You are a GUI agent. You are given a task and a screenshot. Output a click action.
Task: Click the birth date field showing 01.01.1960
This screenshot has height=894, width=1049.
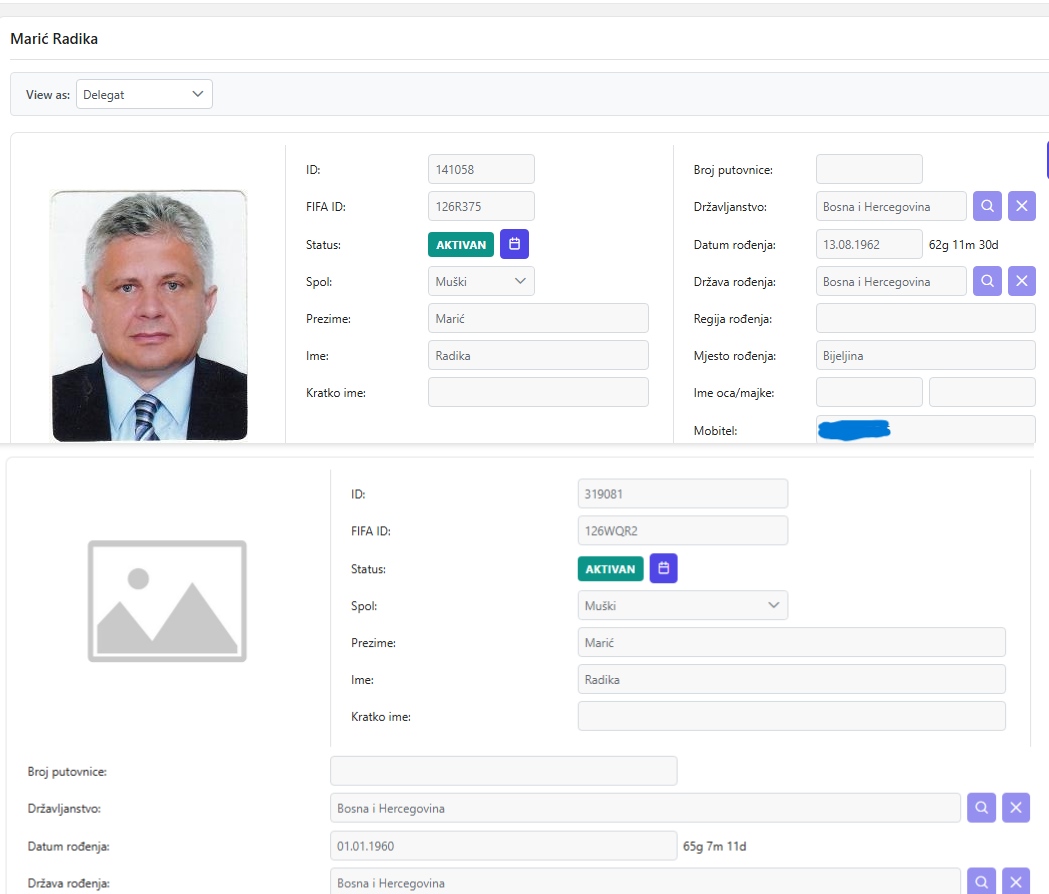503,846
